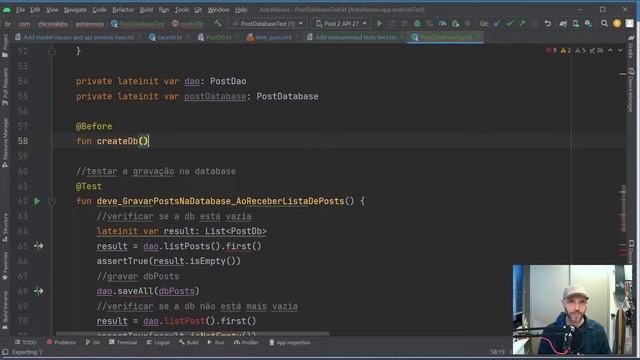The width and height of the screenshot is (640, 360).
Task: Open the Run bottom tool window button
Action: (x=216, y=342)
